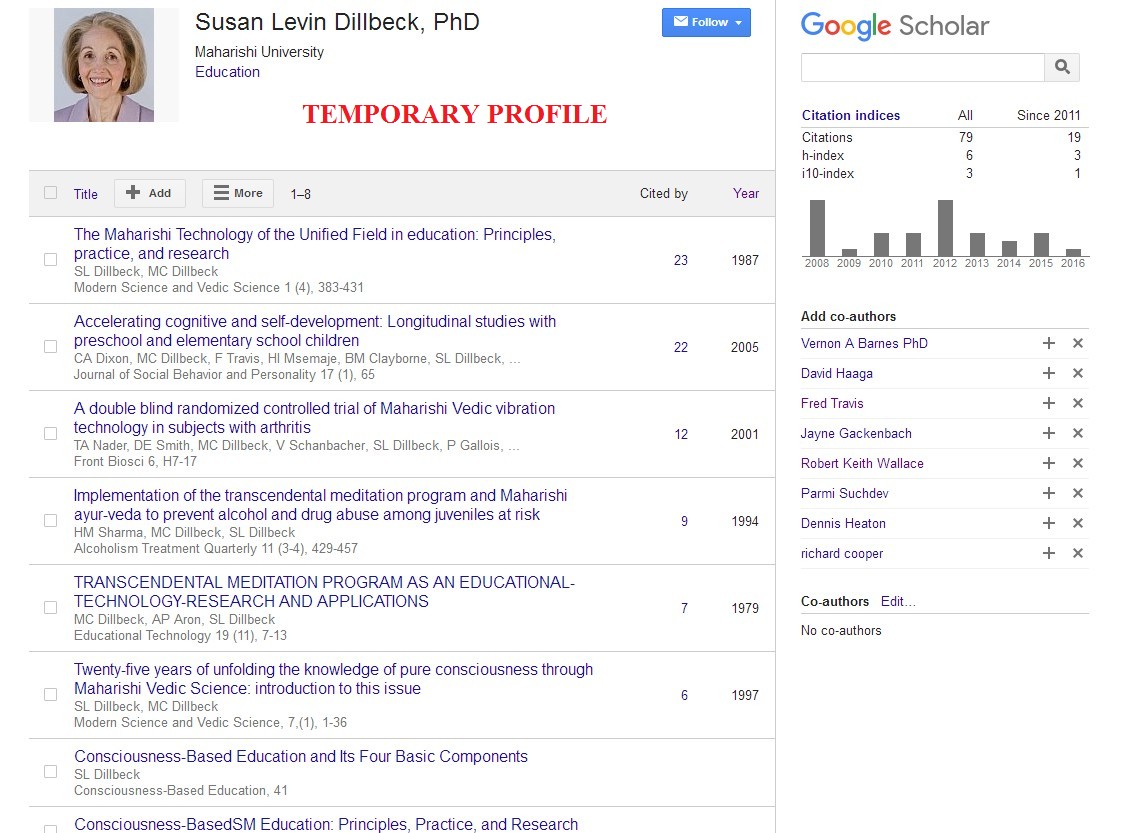Image resolution: width=1143 pixels, height=833 pixels.
Task: Open Vernon A Barnes PhD profile
Action: [864, 343]
